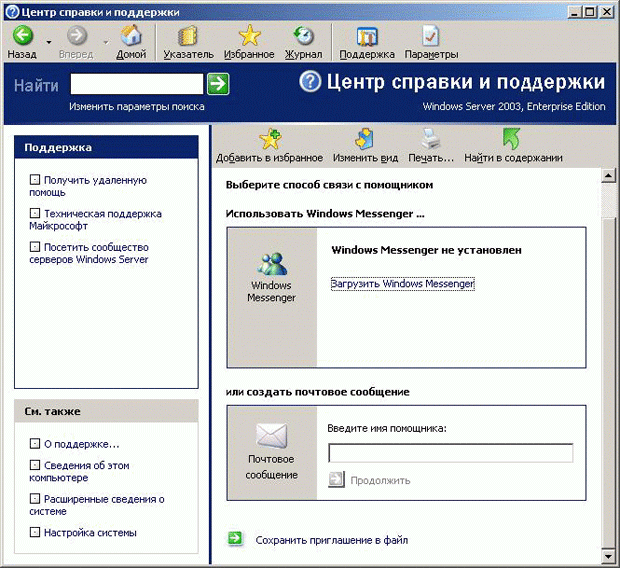Click the Печать printer icon
Screen dimensions: 620x568
[431, 139]
